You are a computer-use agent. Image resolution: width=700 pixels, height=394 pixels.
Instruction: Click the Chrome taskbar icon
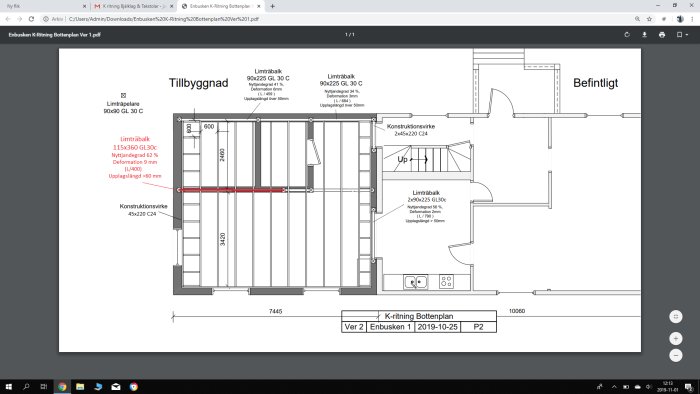coord(62,386)
